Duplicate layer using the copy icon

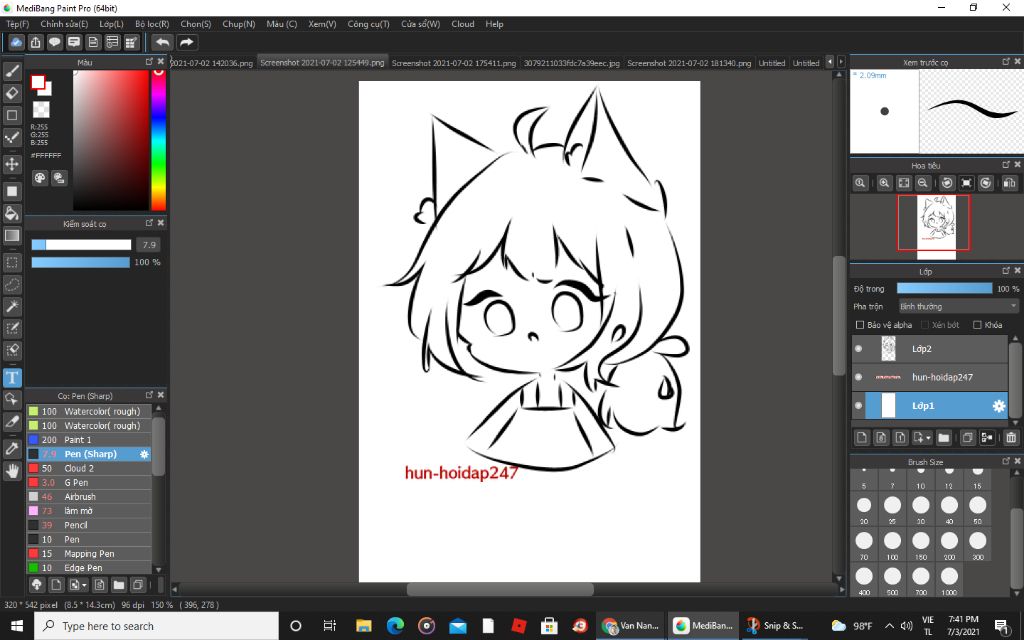pyautogui.click(x=967, y=438)
